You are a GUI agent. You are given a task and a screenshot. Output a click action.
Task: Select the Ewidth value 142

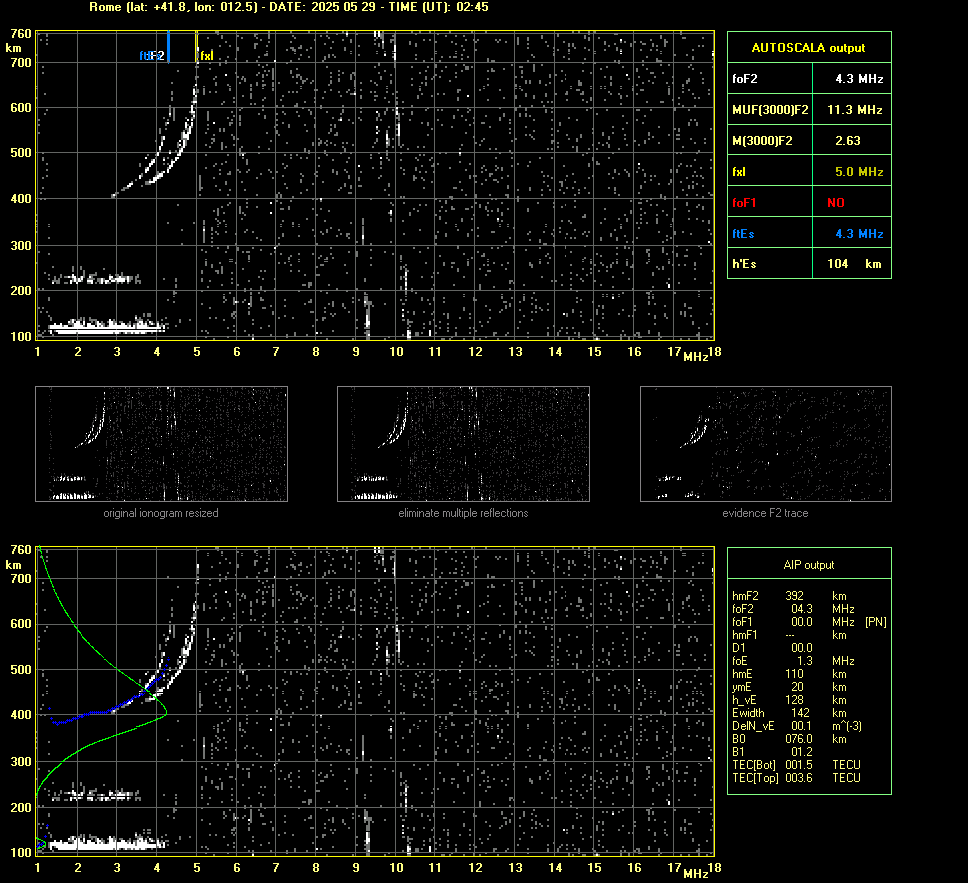tap(801, 713)
